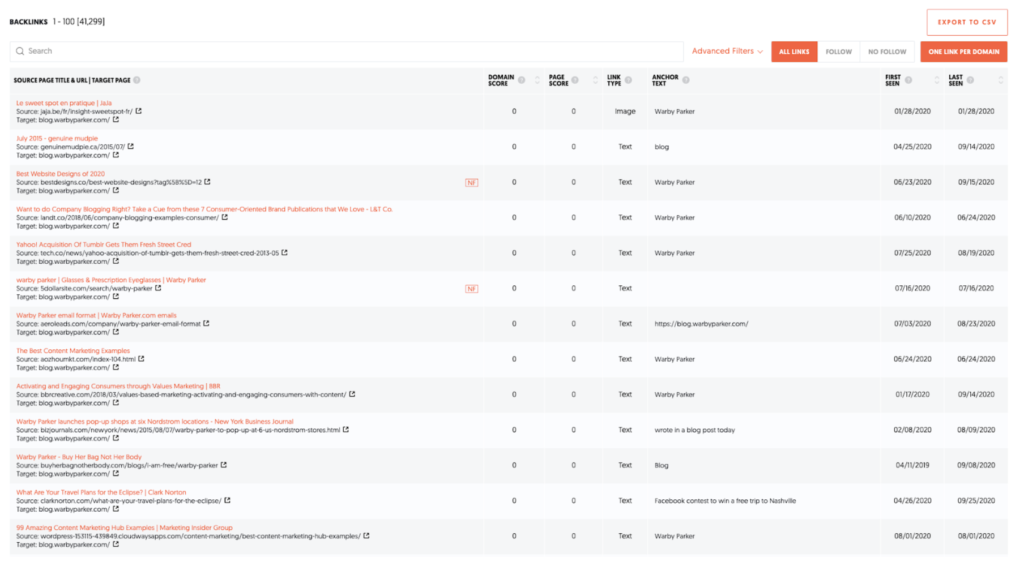Open 'Warby Parker email format' link
1024x566 pixels.
point(96,315)
